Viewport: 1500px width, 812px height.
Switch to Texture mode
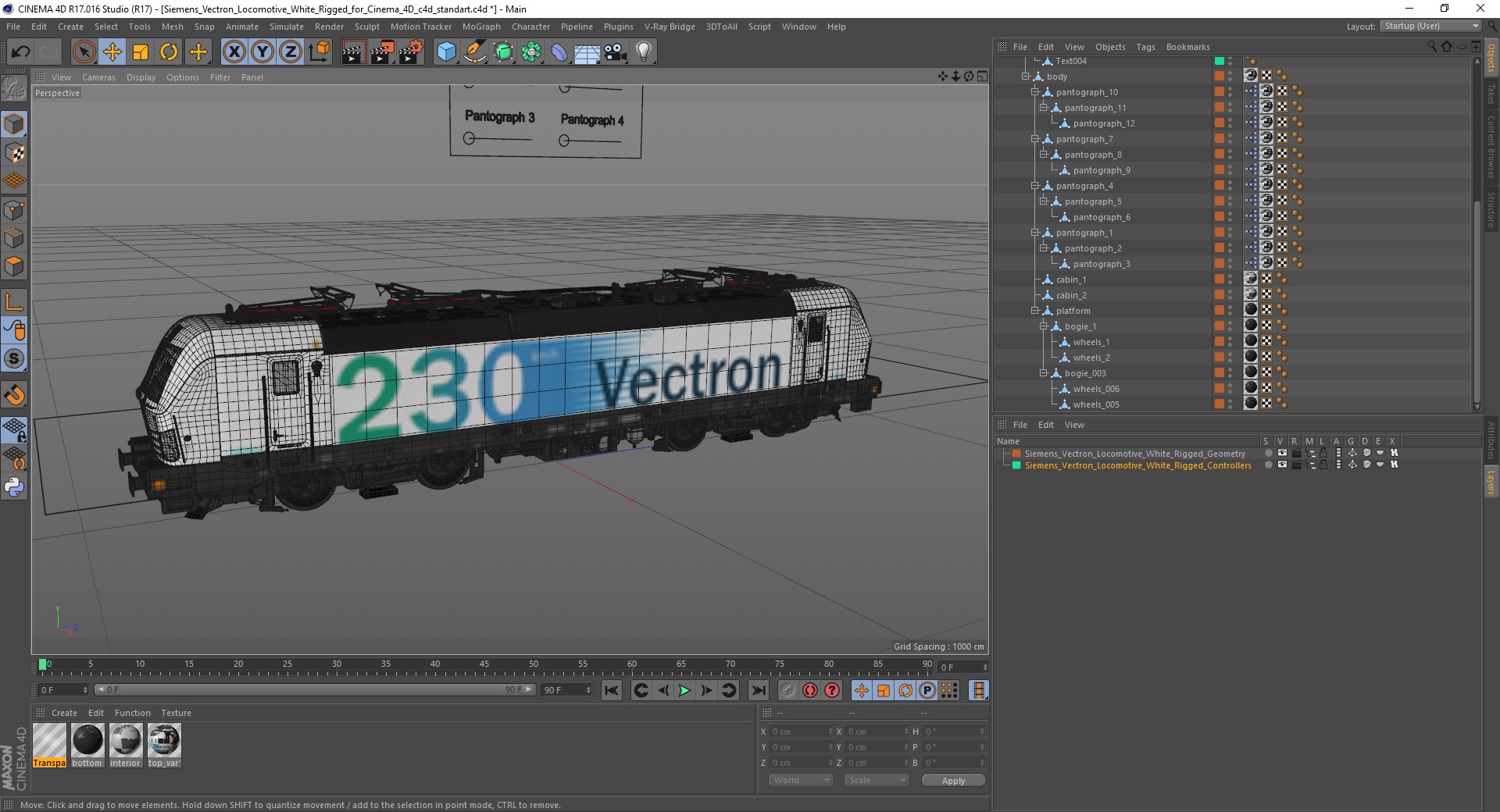pos(14,153)
